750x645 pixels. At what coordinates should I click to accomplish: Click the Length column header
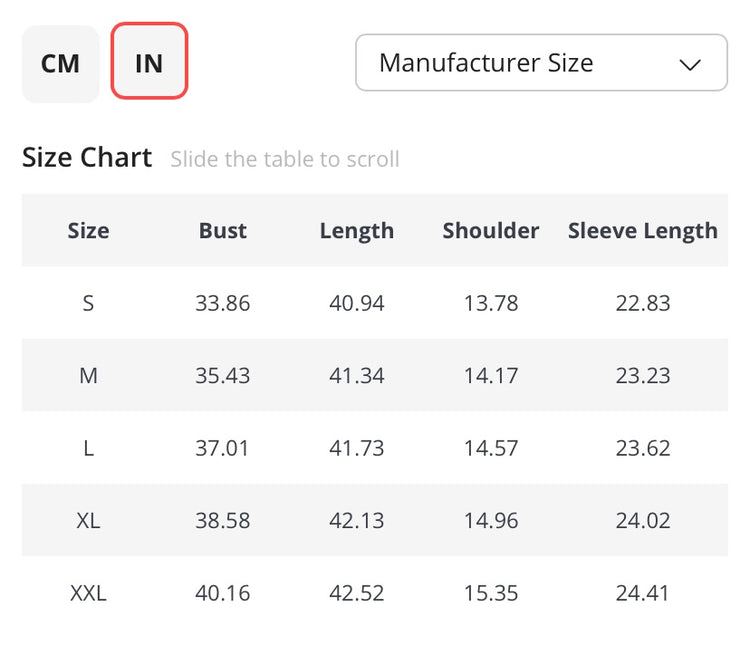[x=357, y=230]
